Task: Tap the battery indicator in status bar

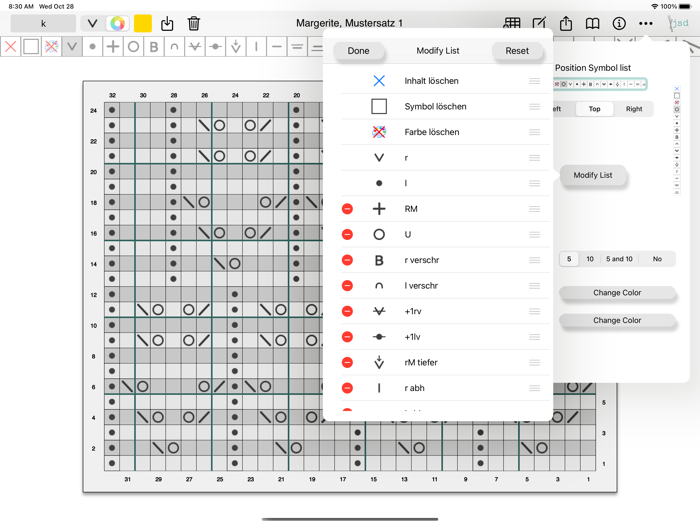Action: click(685, 6)
